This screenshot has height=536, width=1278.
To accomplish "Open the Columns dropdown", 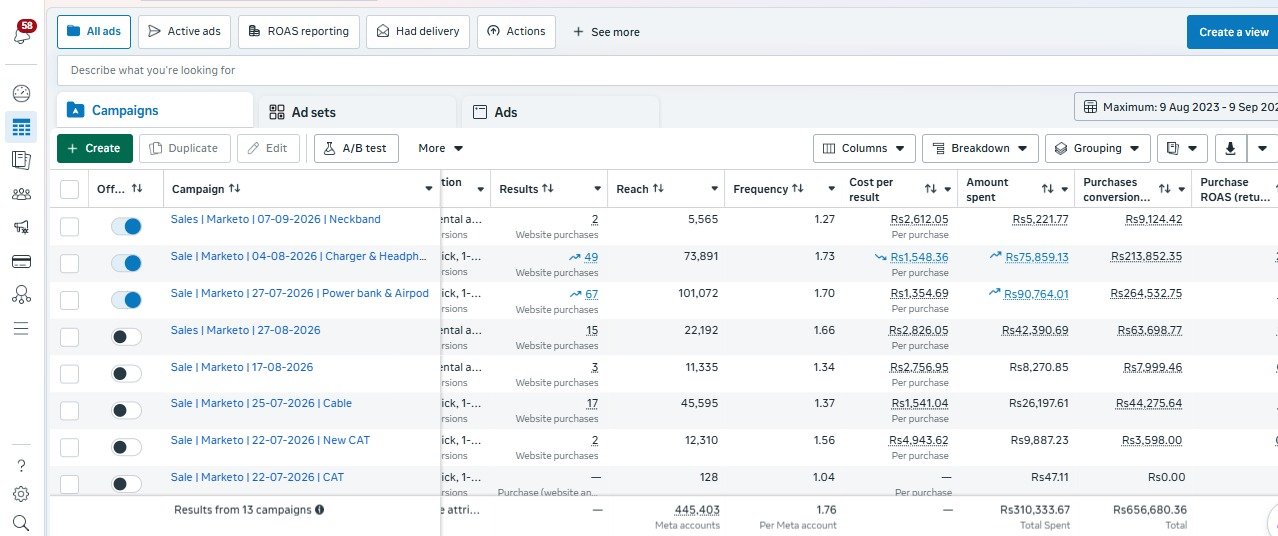I will (864, 148).
